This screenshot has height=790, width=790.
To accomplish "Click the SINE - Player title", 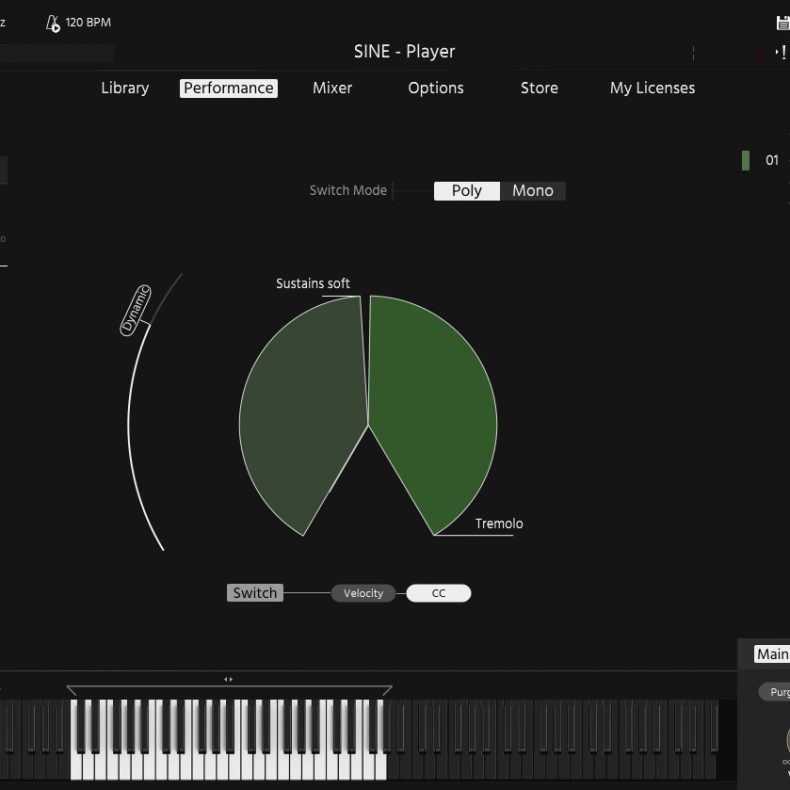I will pyautogui.click(x=405, y=51).
